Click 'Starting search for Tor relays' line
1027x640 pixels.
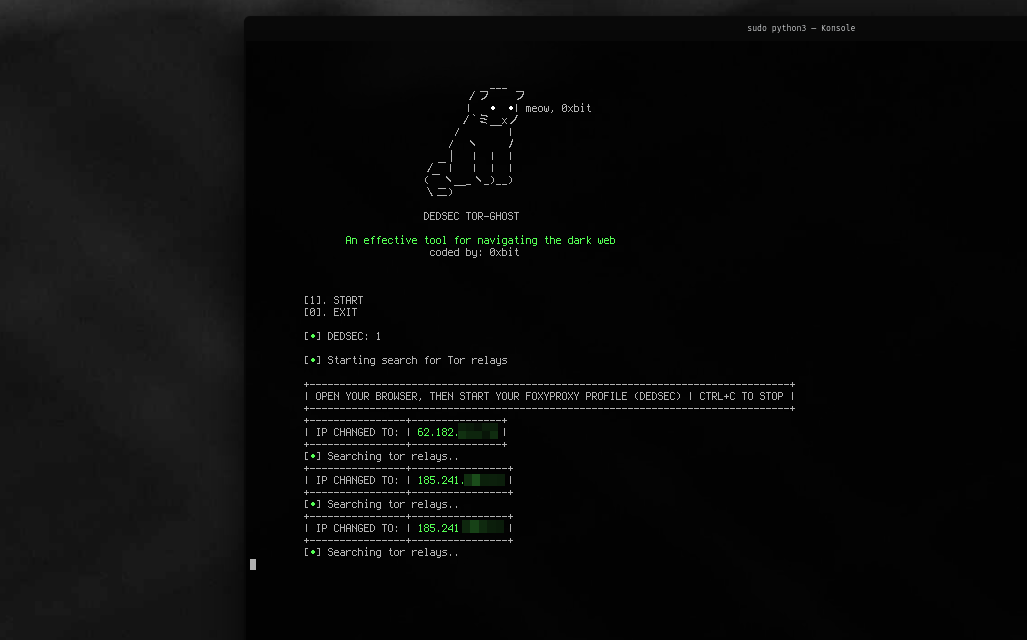(x=406, y=360)
